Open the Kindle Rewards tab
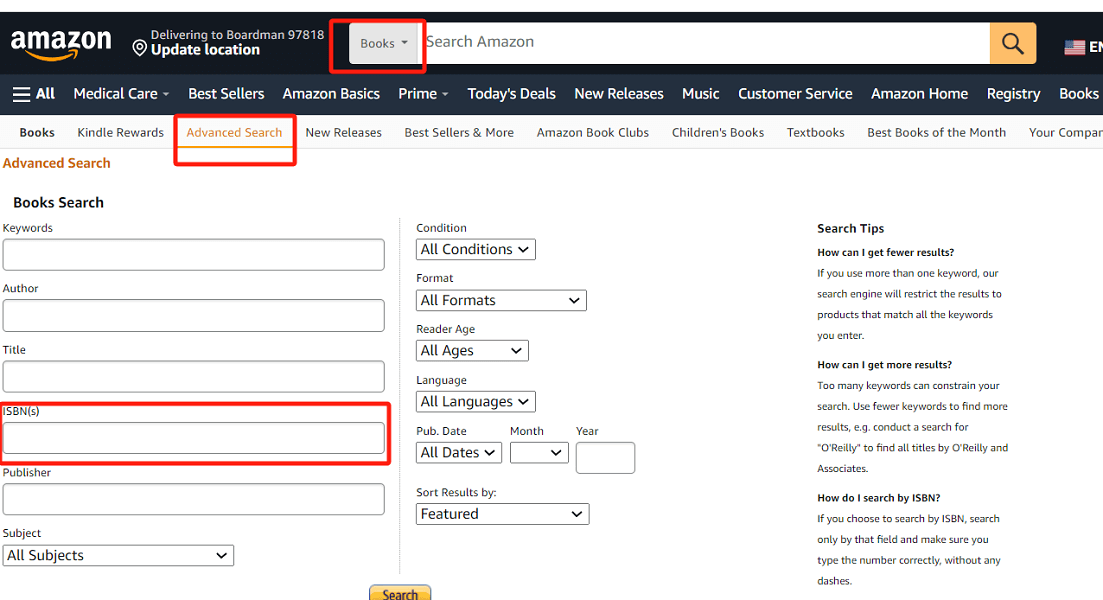This screenshot has width=1103, height=600. pos(119,132)
